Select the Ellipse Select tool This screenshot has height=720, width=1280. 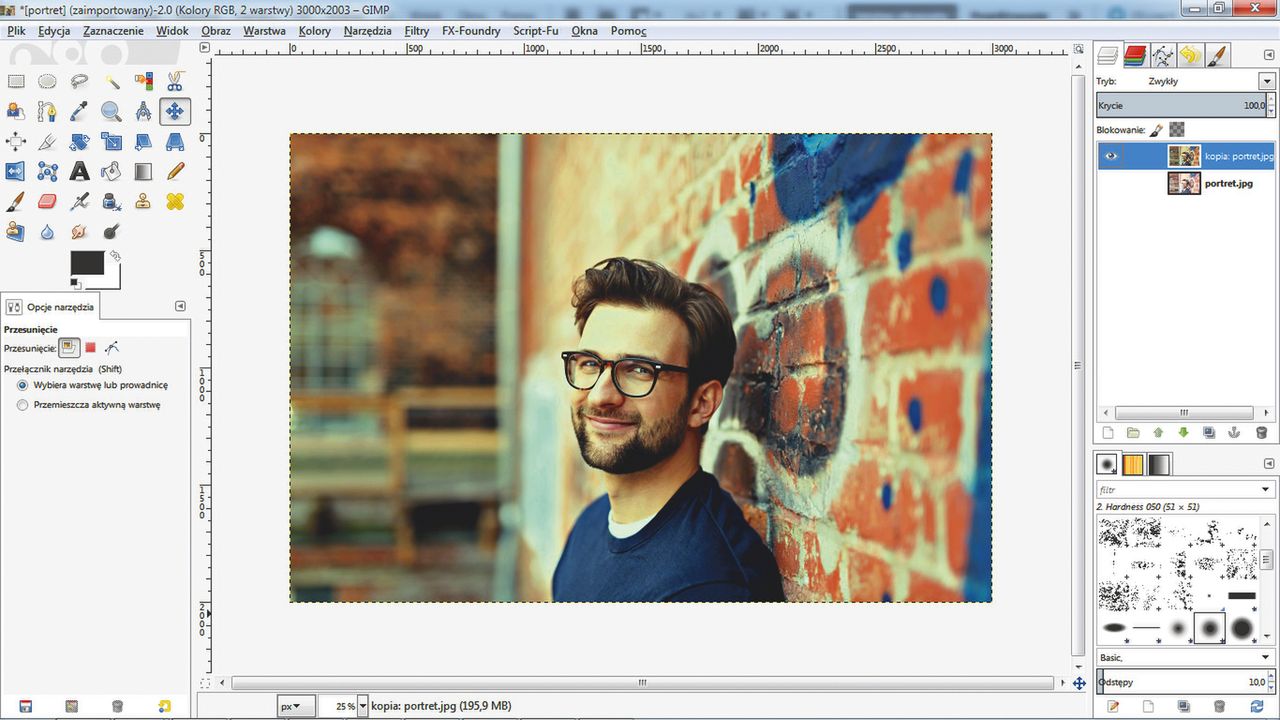pos(47,82)
